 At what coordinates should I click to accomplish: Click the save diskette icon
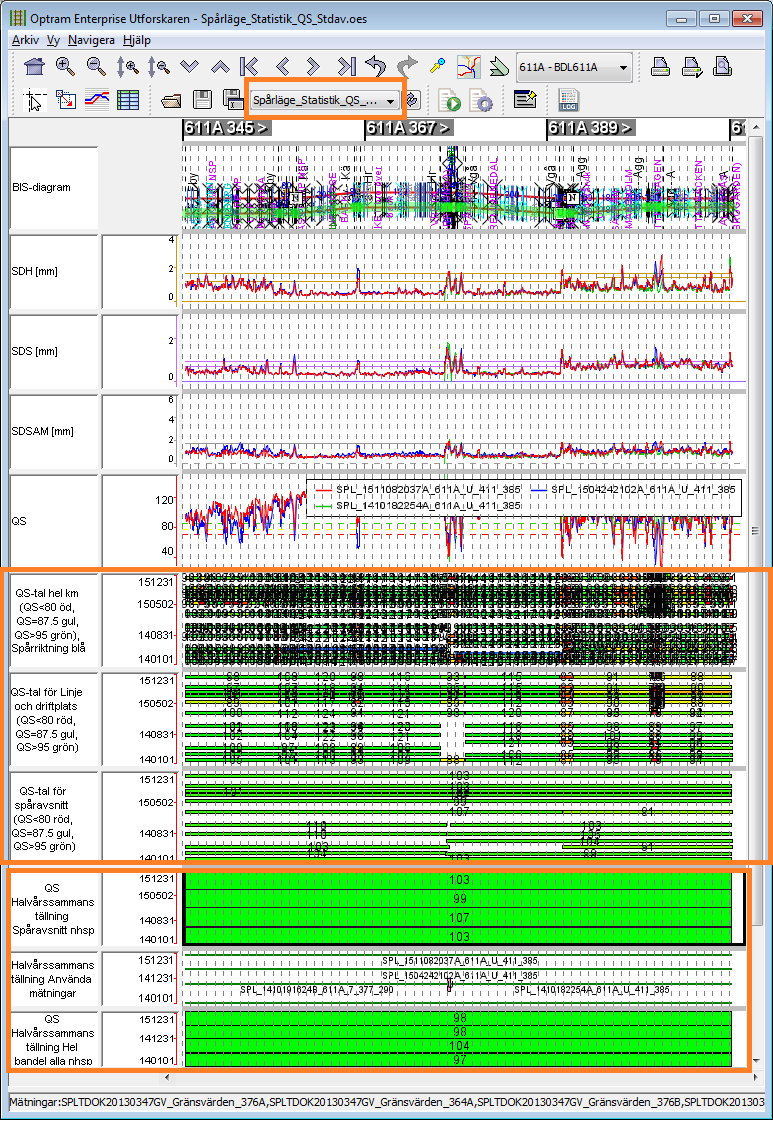tap(202, 100)
